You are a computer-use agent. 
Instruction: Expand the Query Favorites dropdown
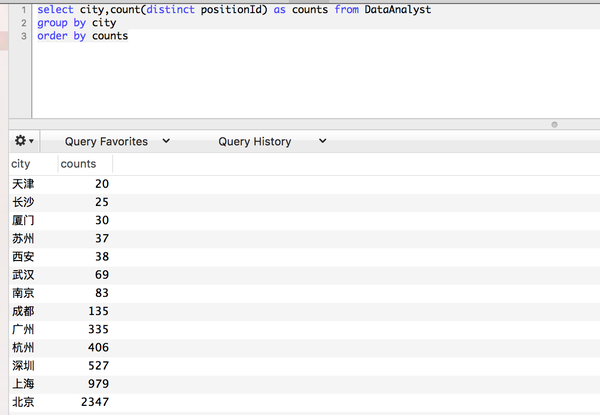(x=117, y=142)
